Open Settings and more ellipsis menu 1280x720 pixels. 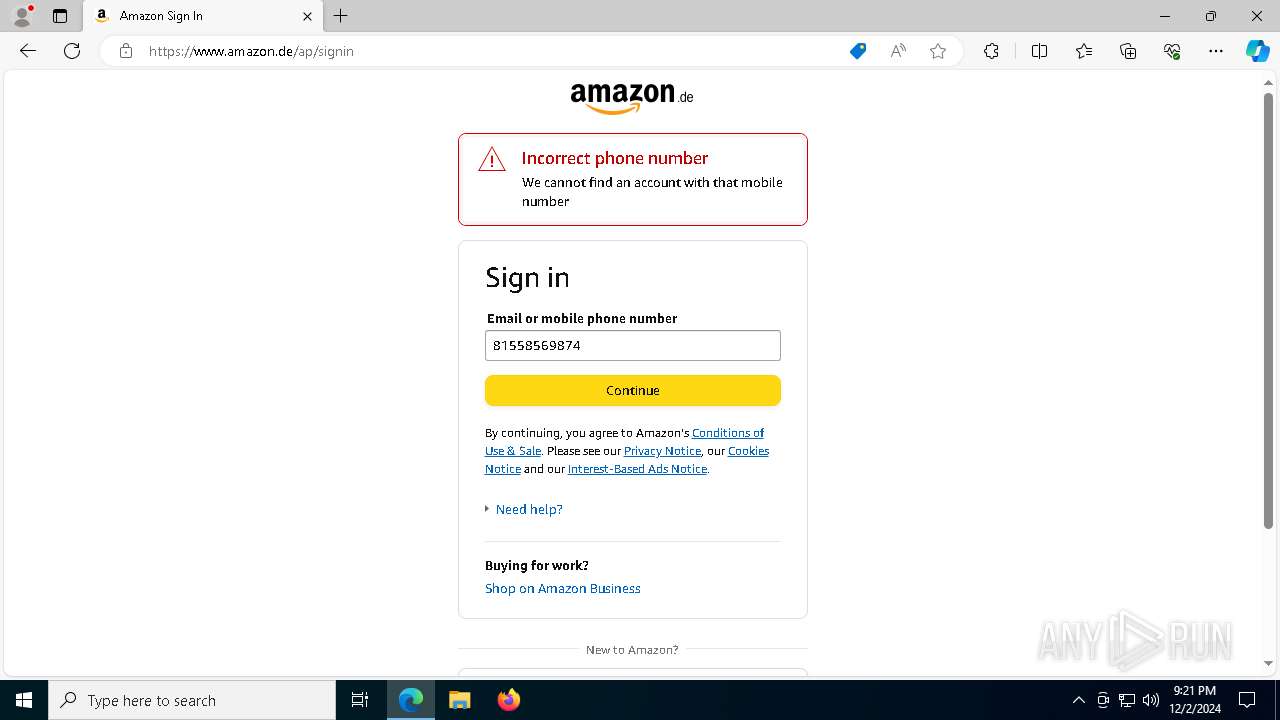coord(1216,51)
